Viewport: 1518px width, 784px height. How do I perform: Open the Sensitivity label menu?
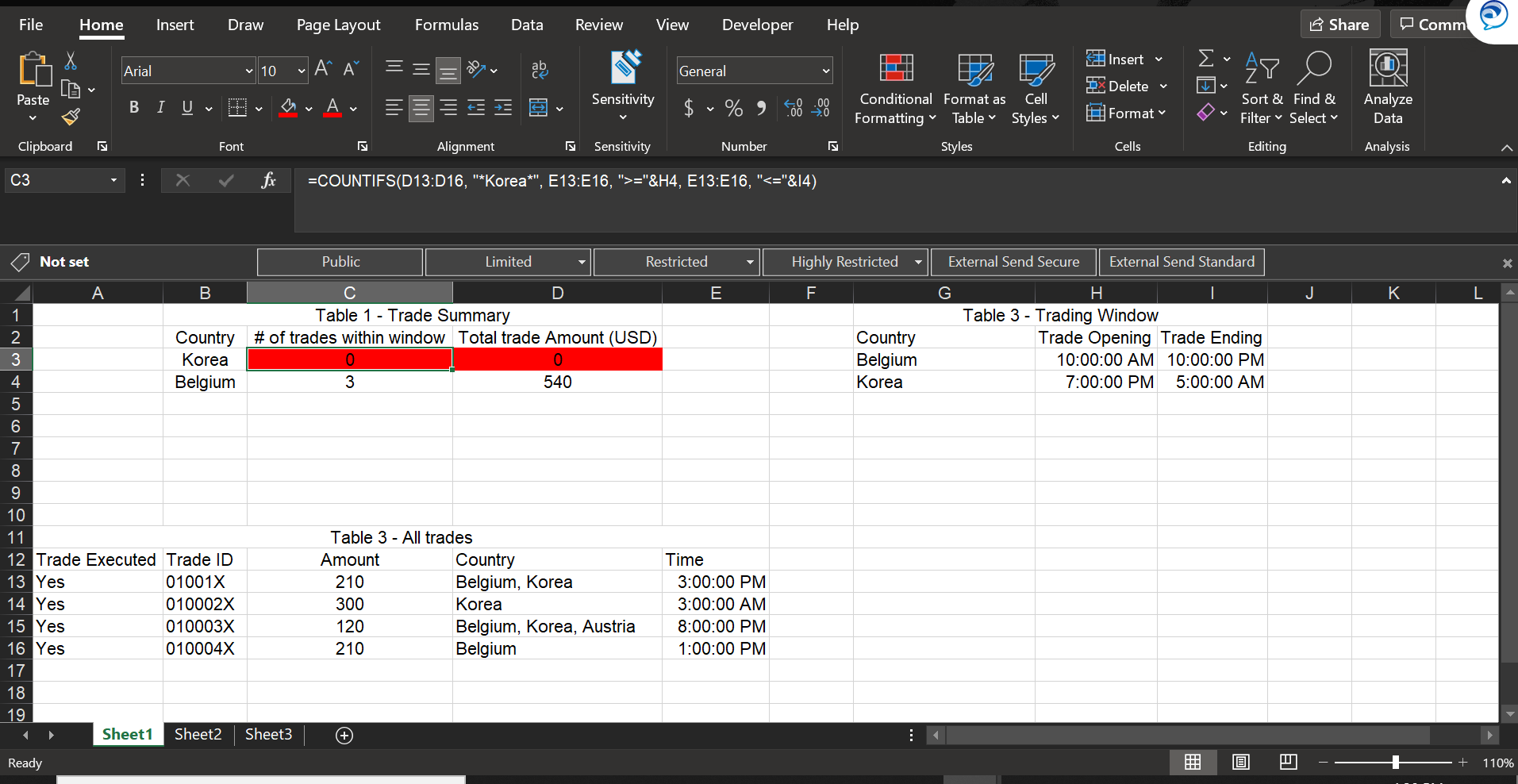(623, 87)
